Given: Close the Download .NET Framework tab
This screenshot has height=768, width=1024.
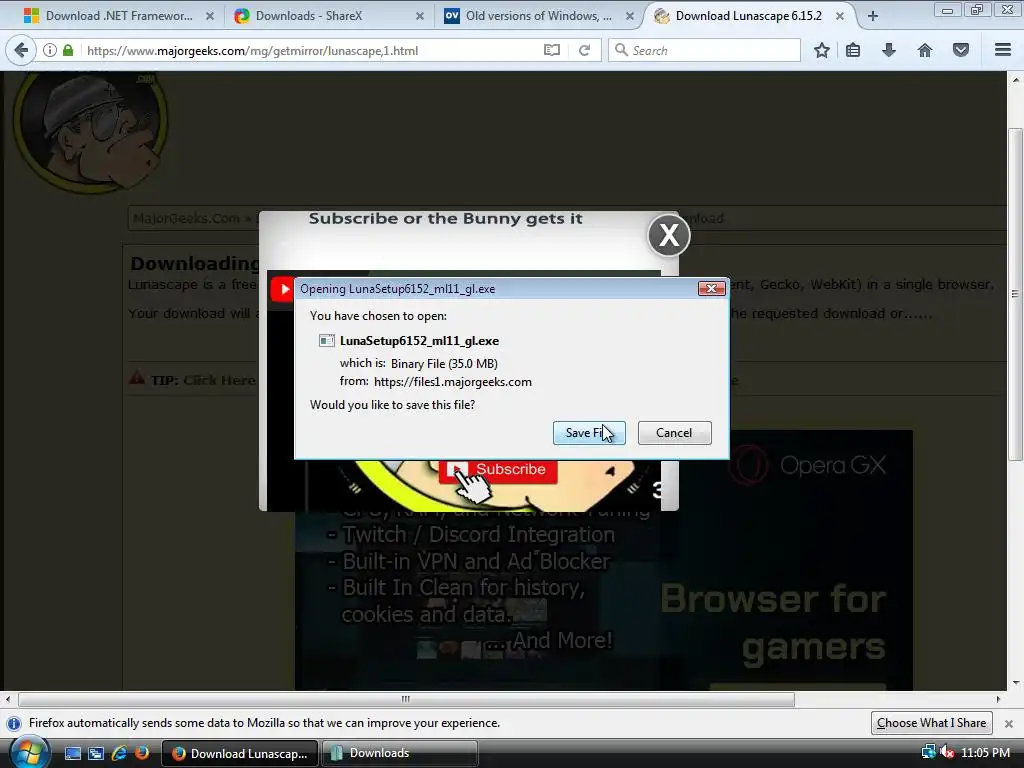Looking at the screenshot, I should pos(210,16).
